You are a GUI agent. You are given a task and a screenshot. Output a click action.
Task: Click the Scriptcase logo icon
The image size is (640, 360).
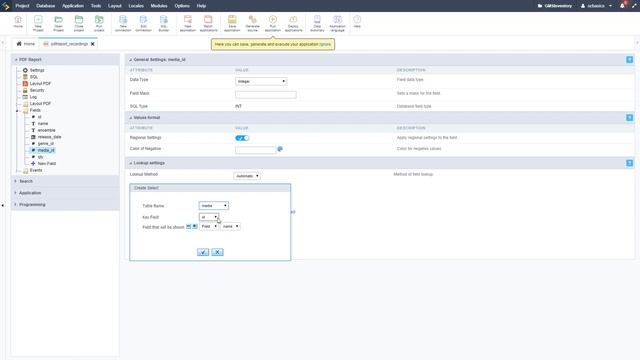[x=6, y=6]
